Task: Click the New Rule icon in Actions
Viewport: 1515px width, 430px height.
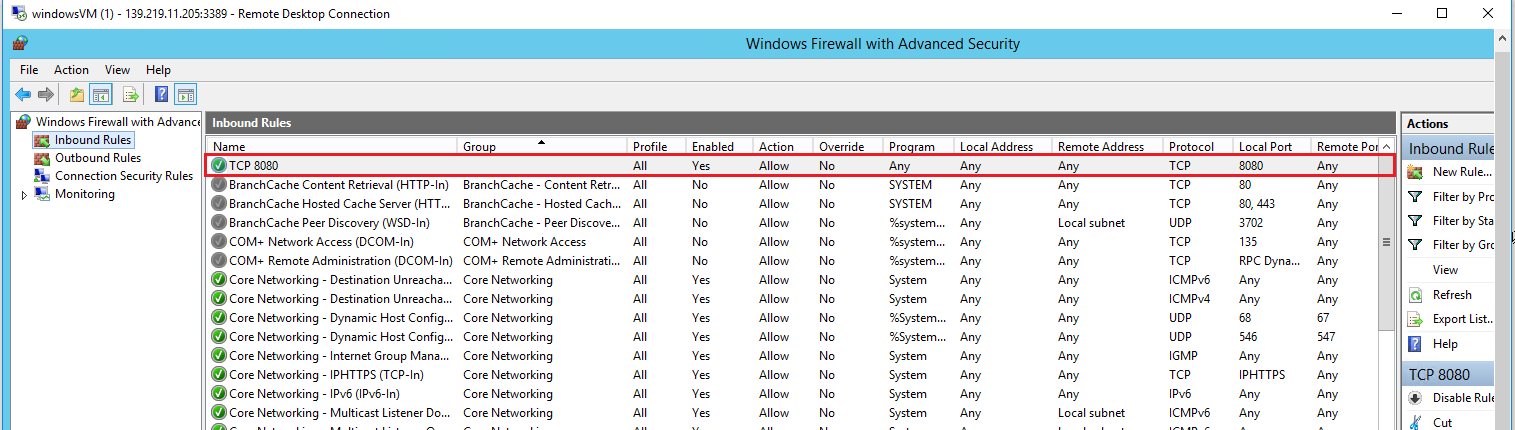Action: [1416, 172]
